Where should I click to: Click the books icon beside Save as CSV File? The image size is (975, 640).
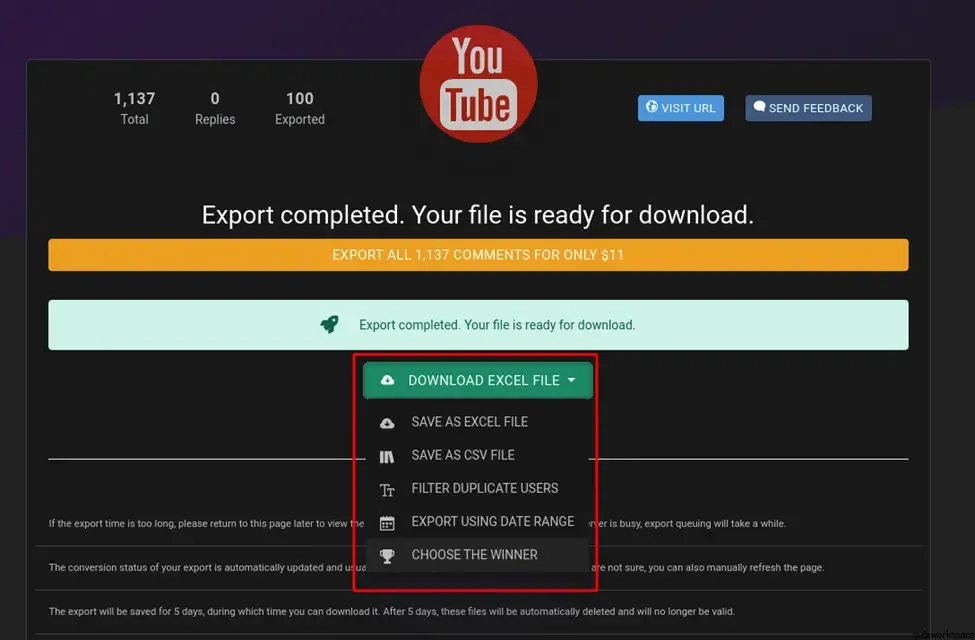(387, 457)
